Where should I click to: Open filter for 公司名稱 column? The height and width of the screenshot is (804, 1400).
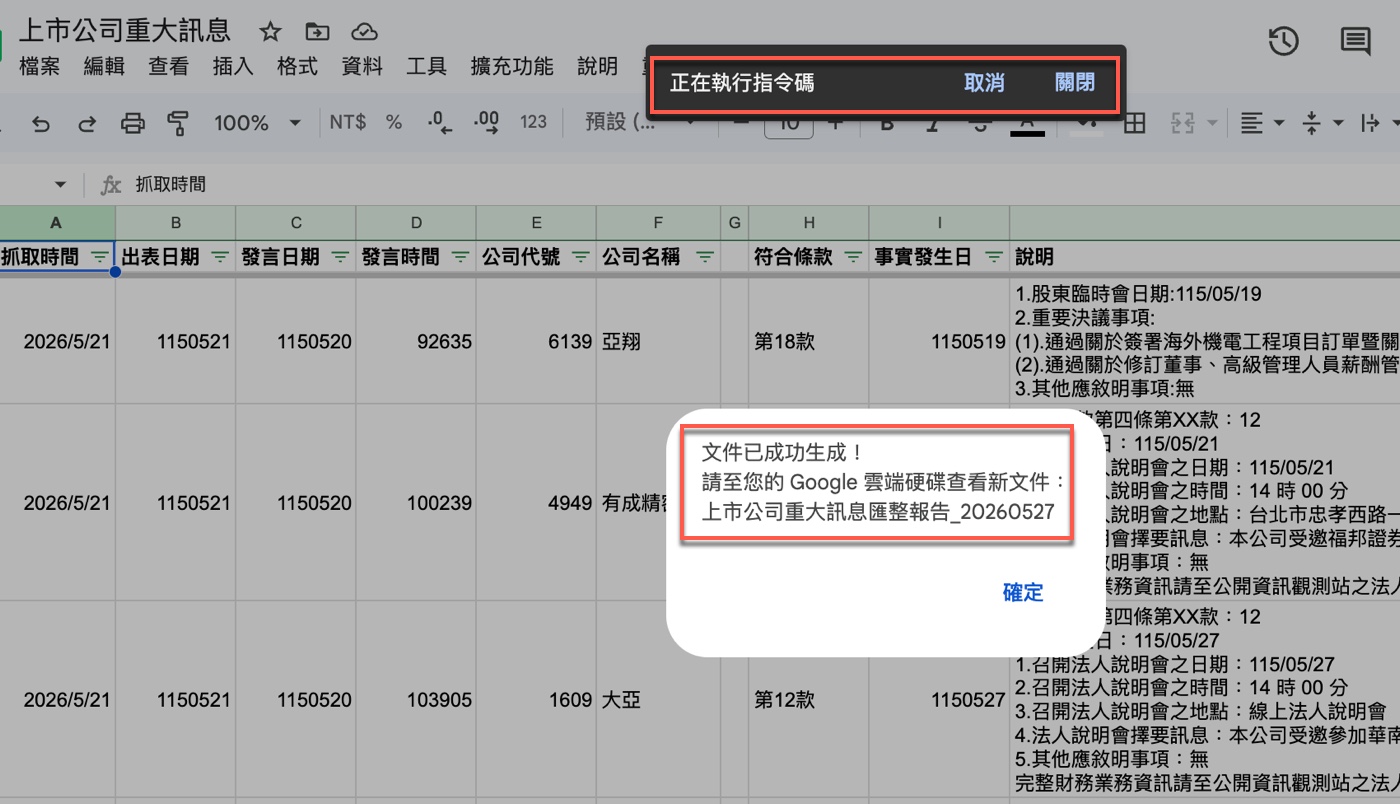705,258
